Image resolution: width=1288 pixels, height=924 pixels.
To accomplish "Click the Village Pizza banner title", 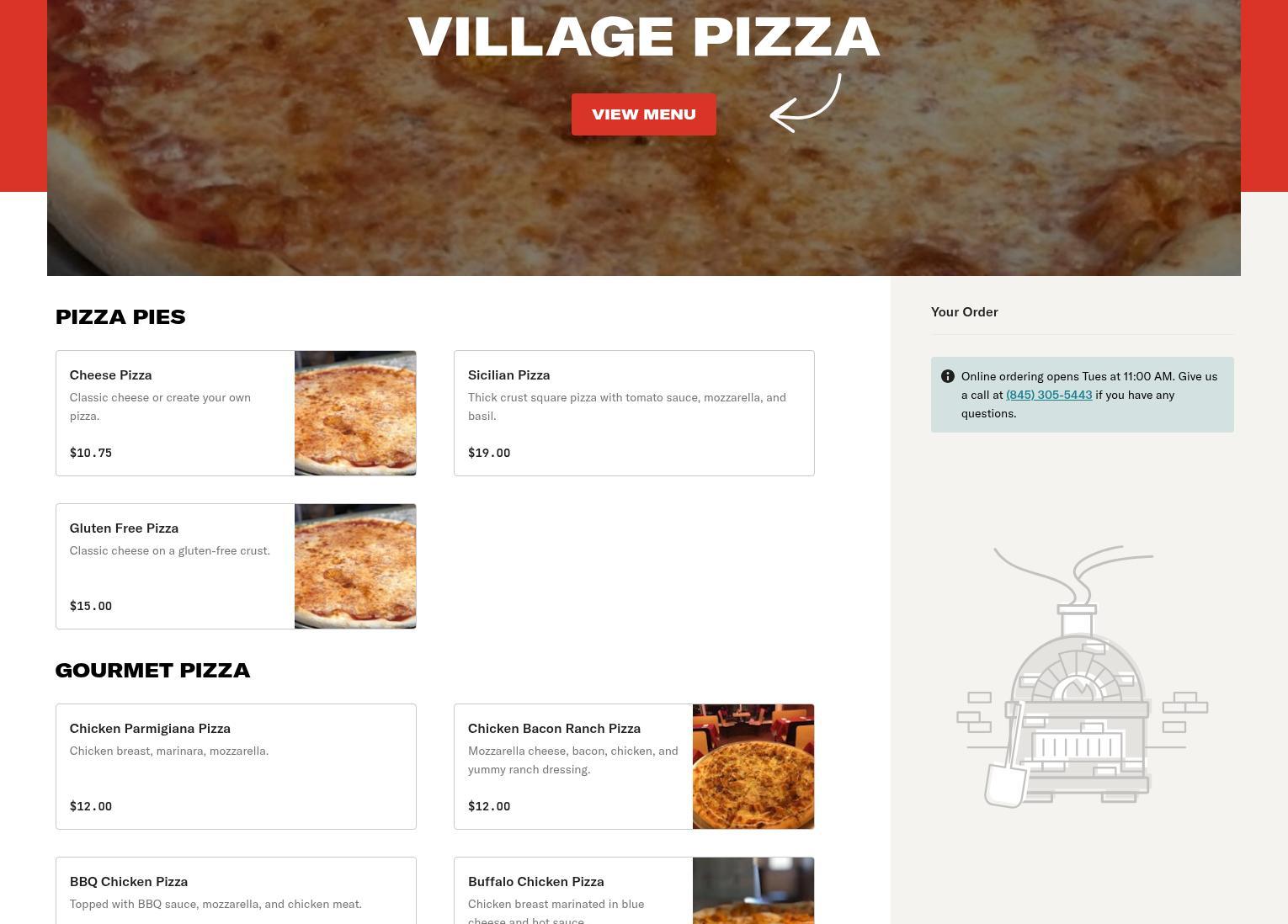I will 644,37.
